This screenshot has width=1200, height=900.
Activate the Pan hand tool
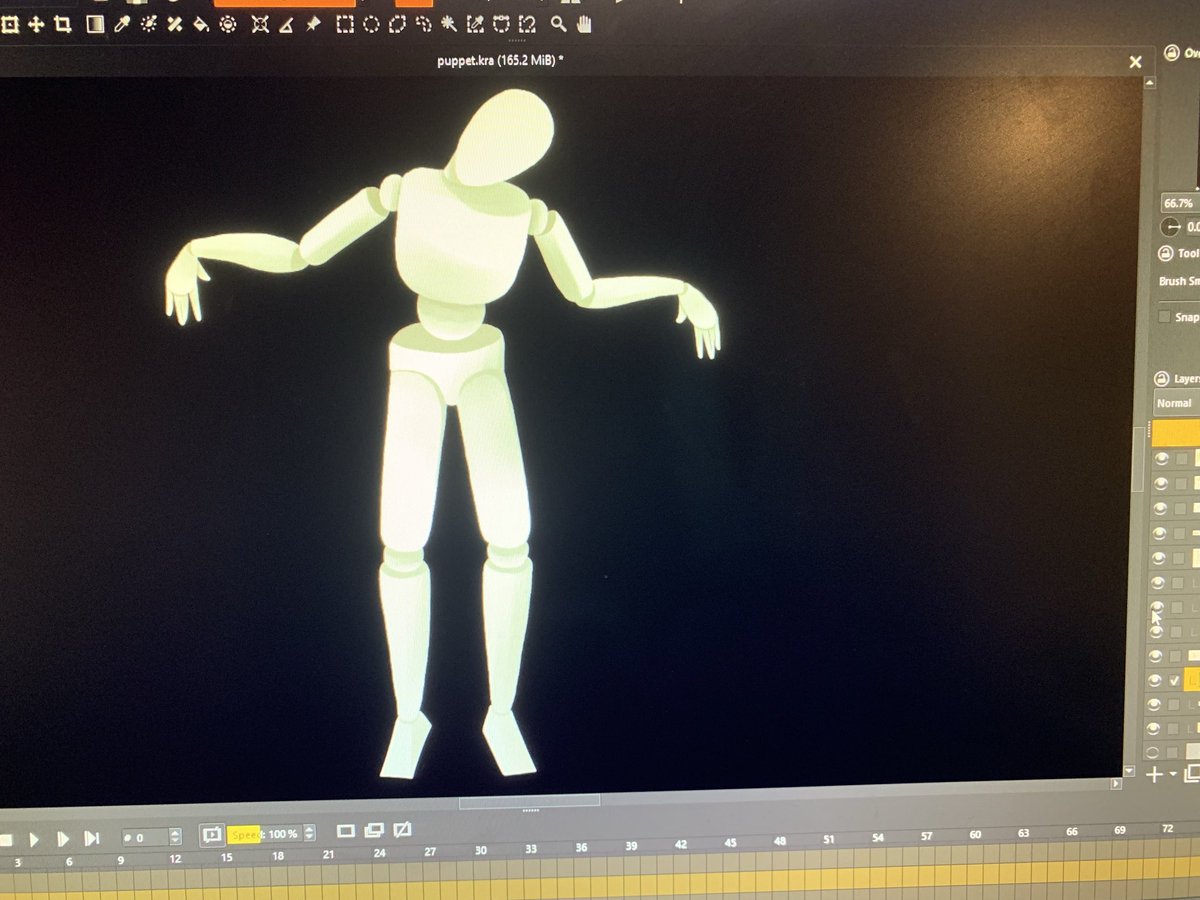coord(585,24)
